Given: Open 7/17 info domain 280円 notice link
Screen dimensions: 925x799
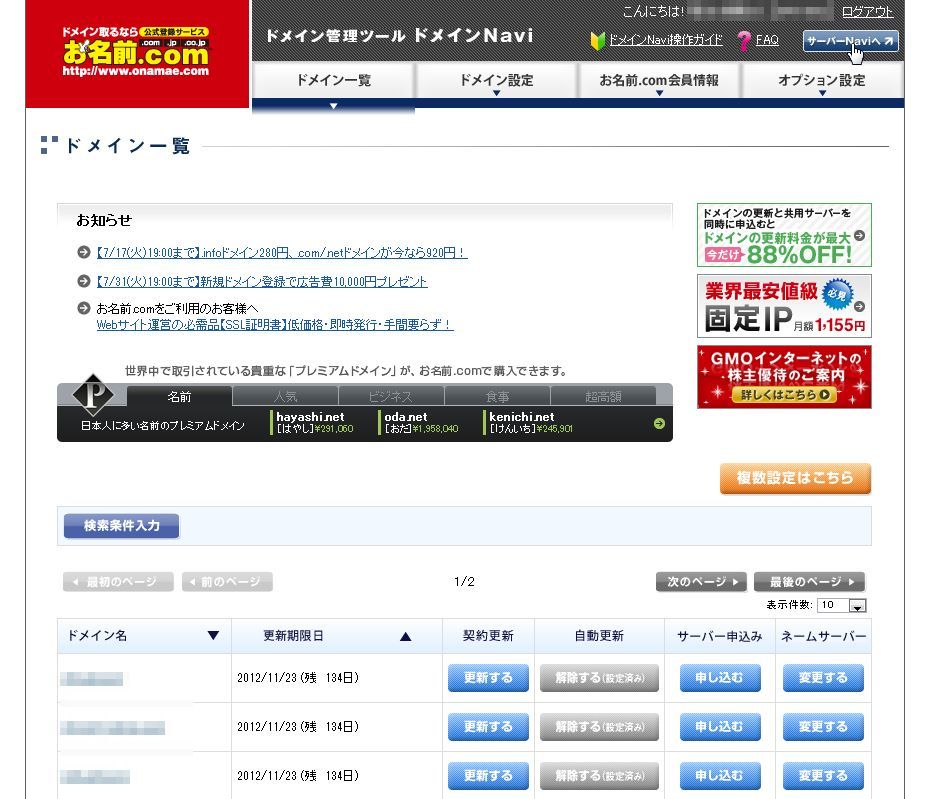Looking at the screenshot, I should tap(282, 253).
